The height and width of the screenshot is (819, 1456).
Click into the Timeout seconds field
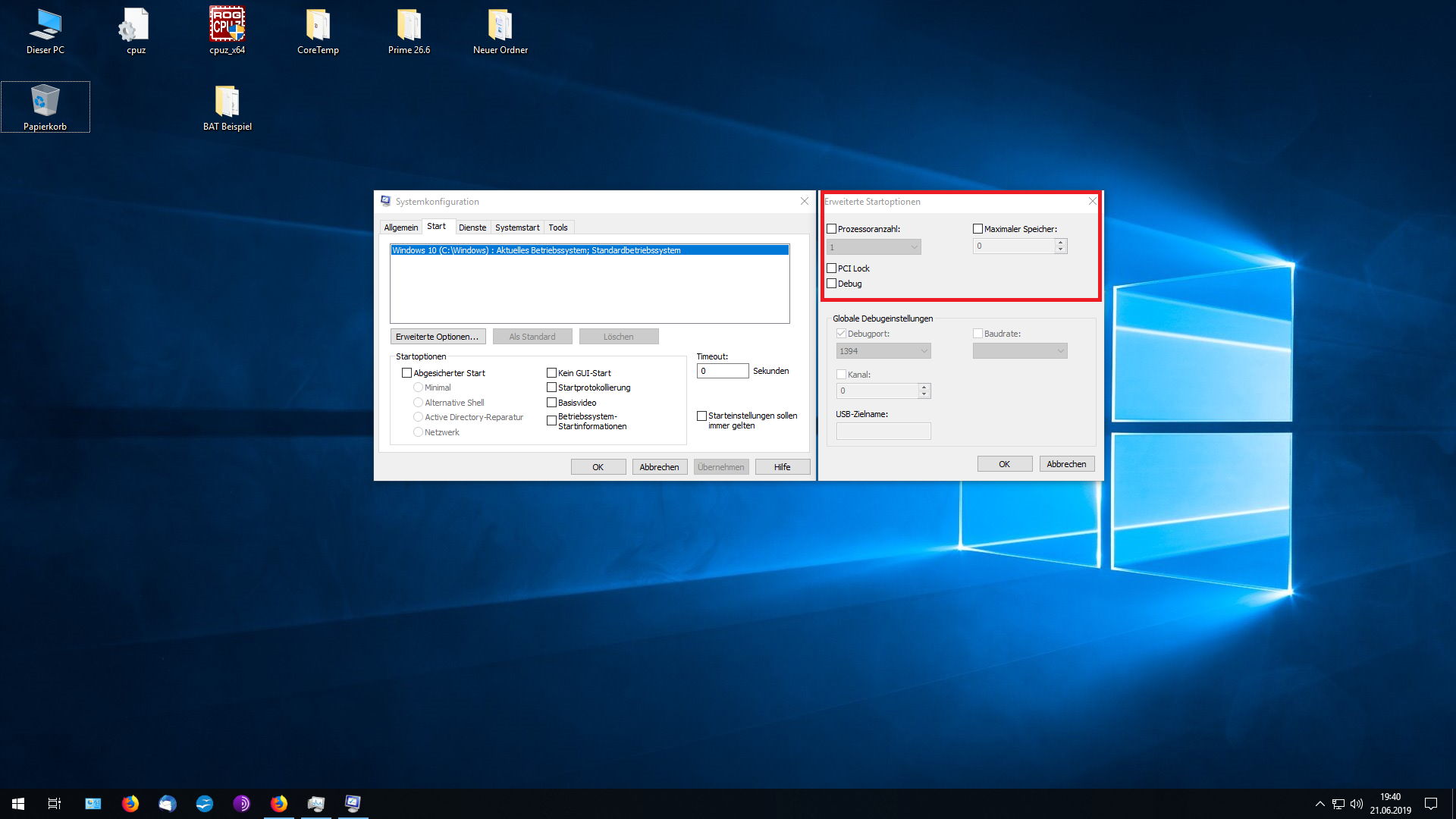[x=722, y=371]
